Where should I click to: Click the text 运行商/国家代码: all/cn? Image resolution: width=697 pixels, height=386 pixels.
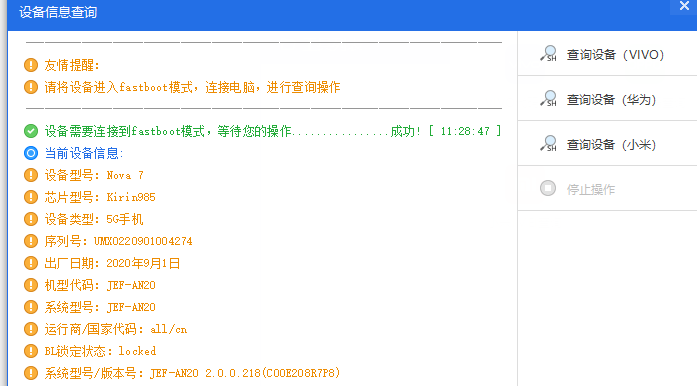pos(116,329)
